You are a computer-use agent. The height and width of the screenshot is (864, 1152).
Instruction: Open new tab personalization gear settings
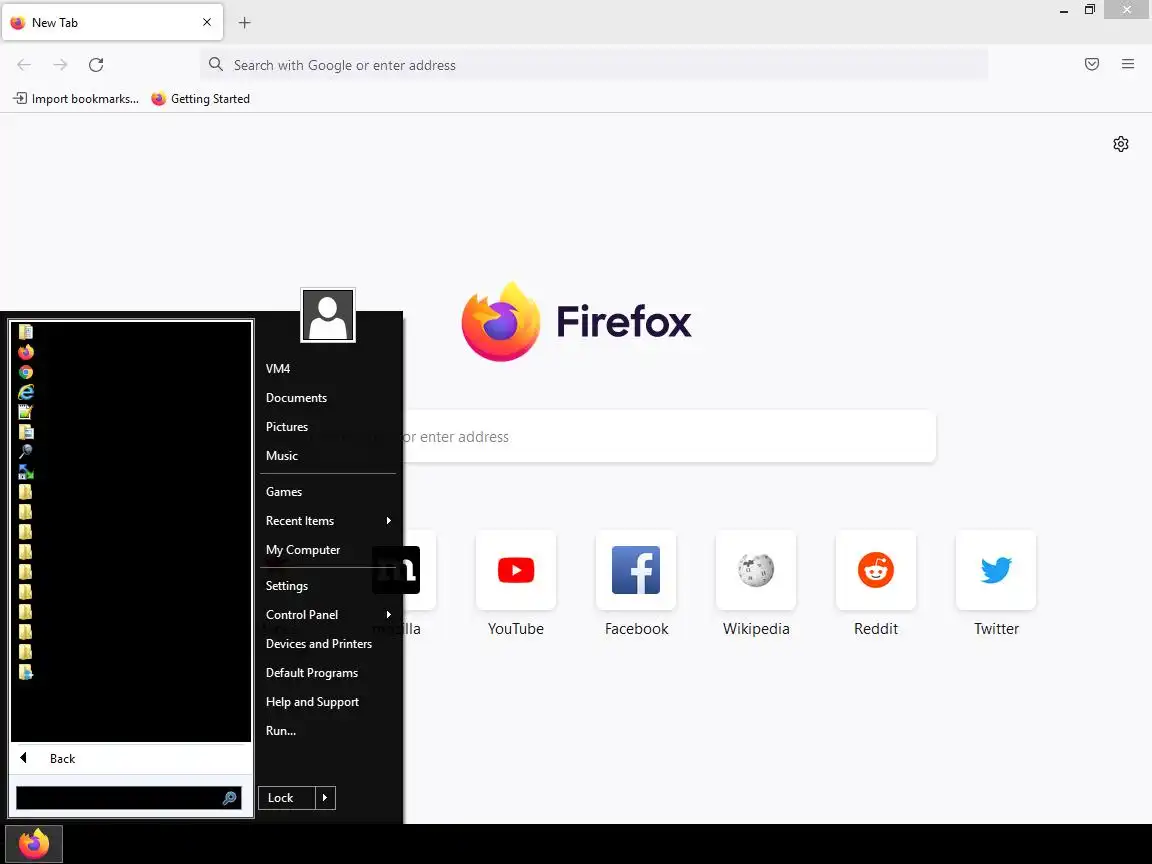coord(1120,144)
